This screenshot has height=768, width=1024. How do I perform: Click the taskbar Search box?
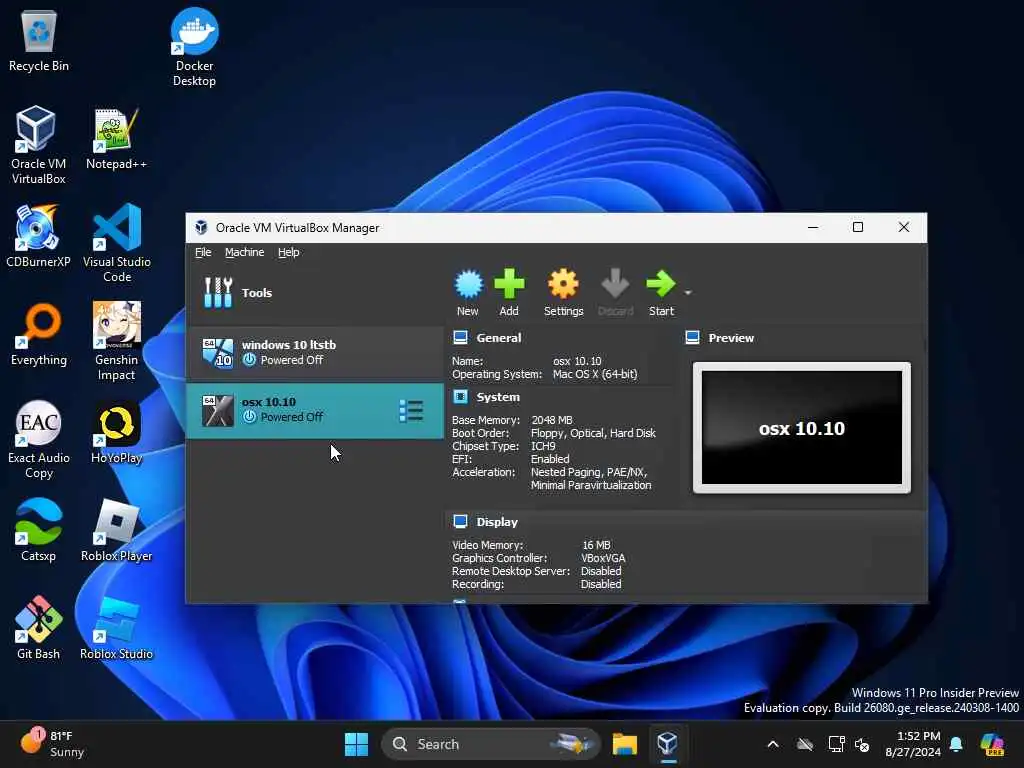pos(490,744)
